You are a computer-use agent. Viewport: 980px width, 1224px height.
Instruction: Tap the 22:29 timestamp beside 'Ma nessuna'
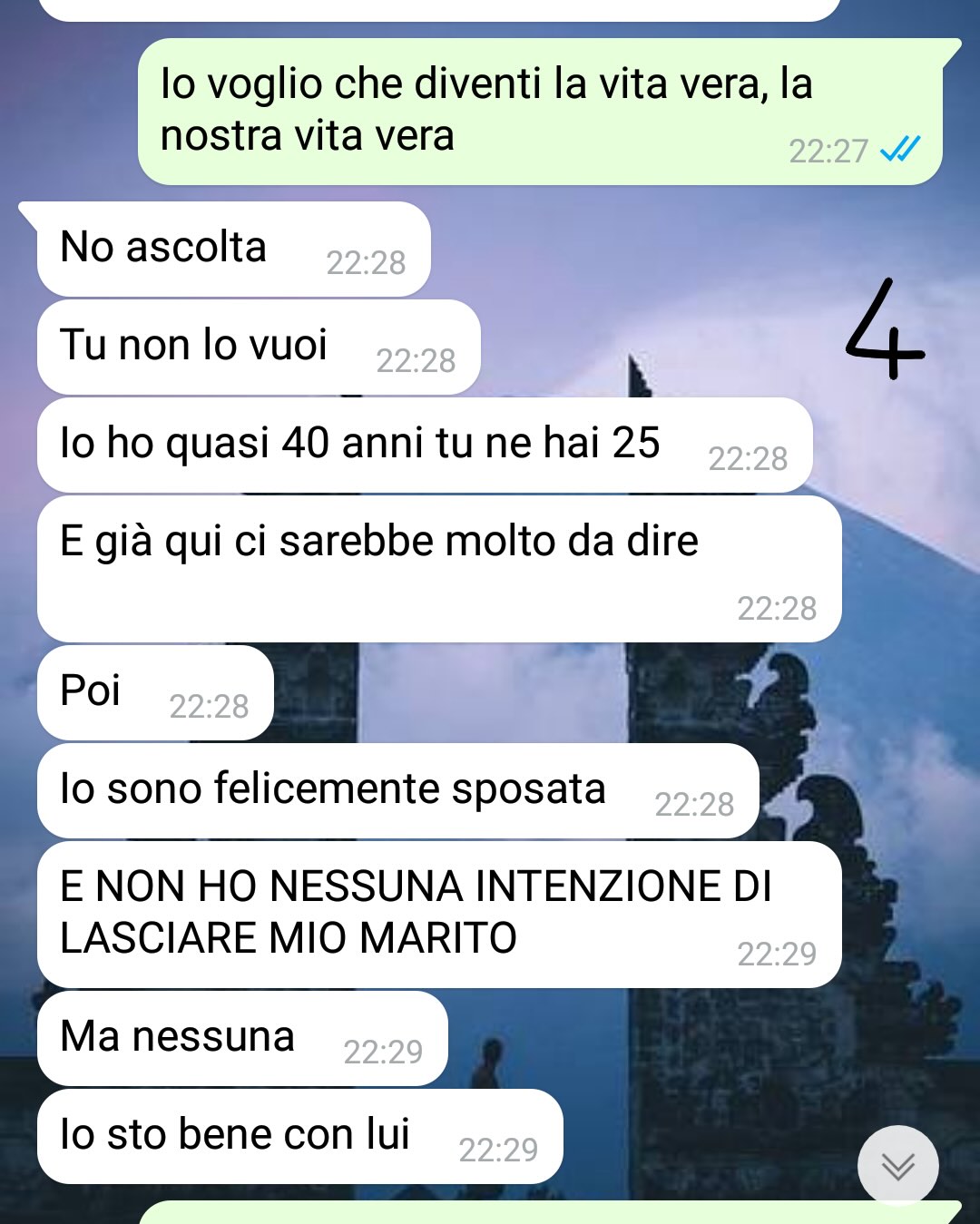(383, 1052)
